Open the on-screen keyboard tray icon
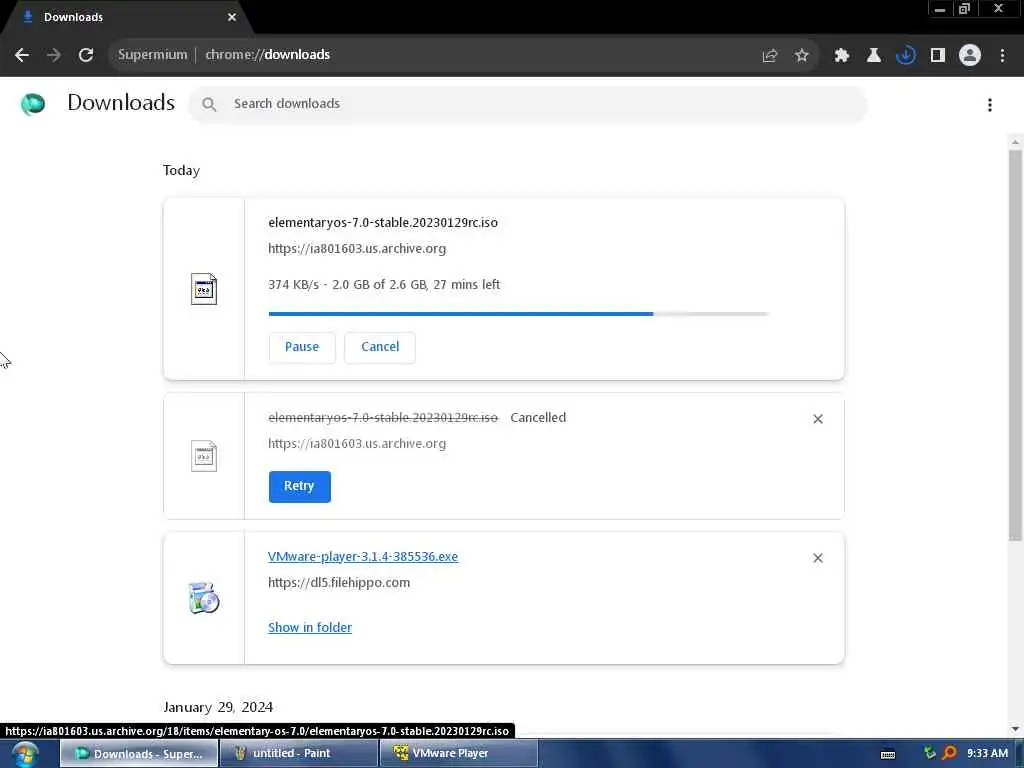 tap(888, 754)
